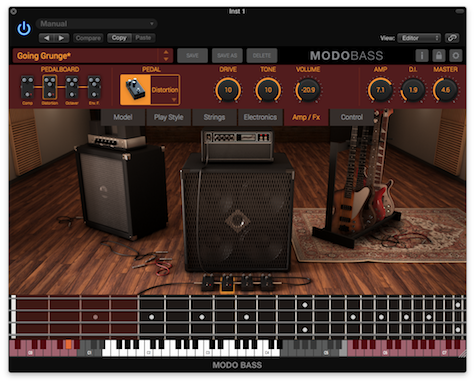Switch to the Play Style tab
Viewport: 475px width, 383px height.
[168, 117]
